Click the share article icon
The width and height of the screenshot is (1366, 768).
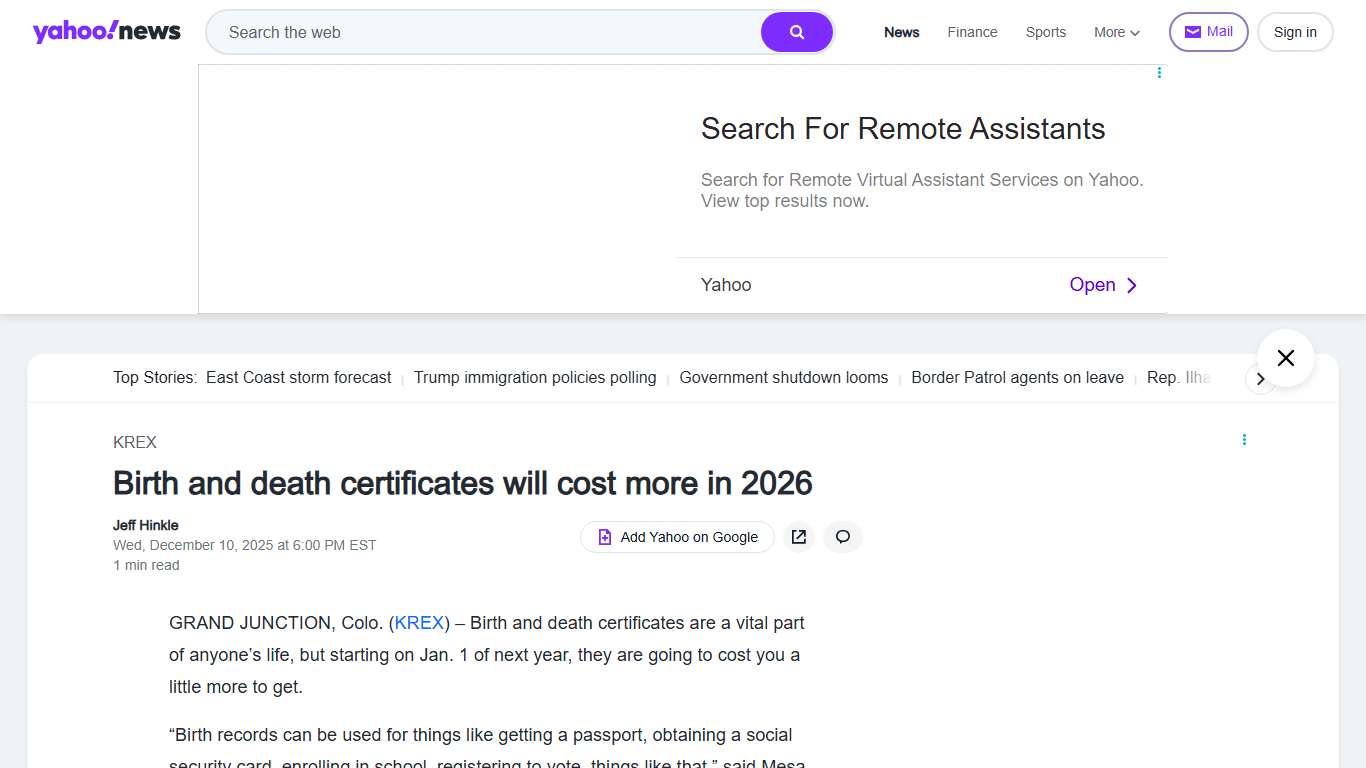[x=798, y=537]
